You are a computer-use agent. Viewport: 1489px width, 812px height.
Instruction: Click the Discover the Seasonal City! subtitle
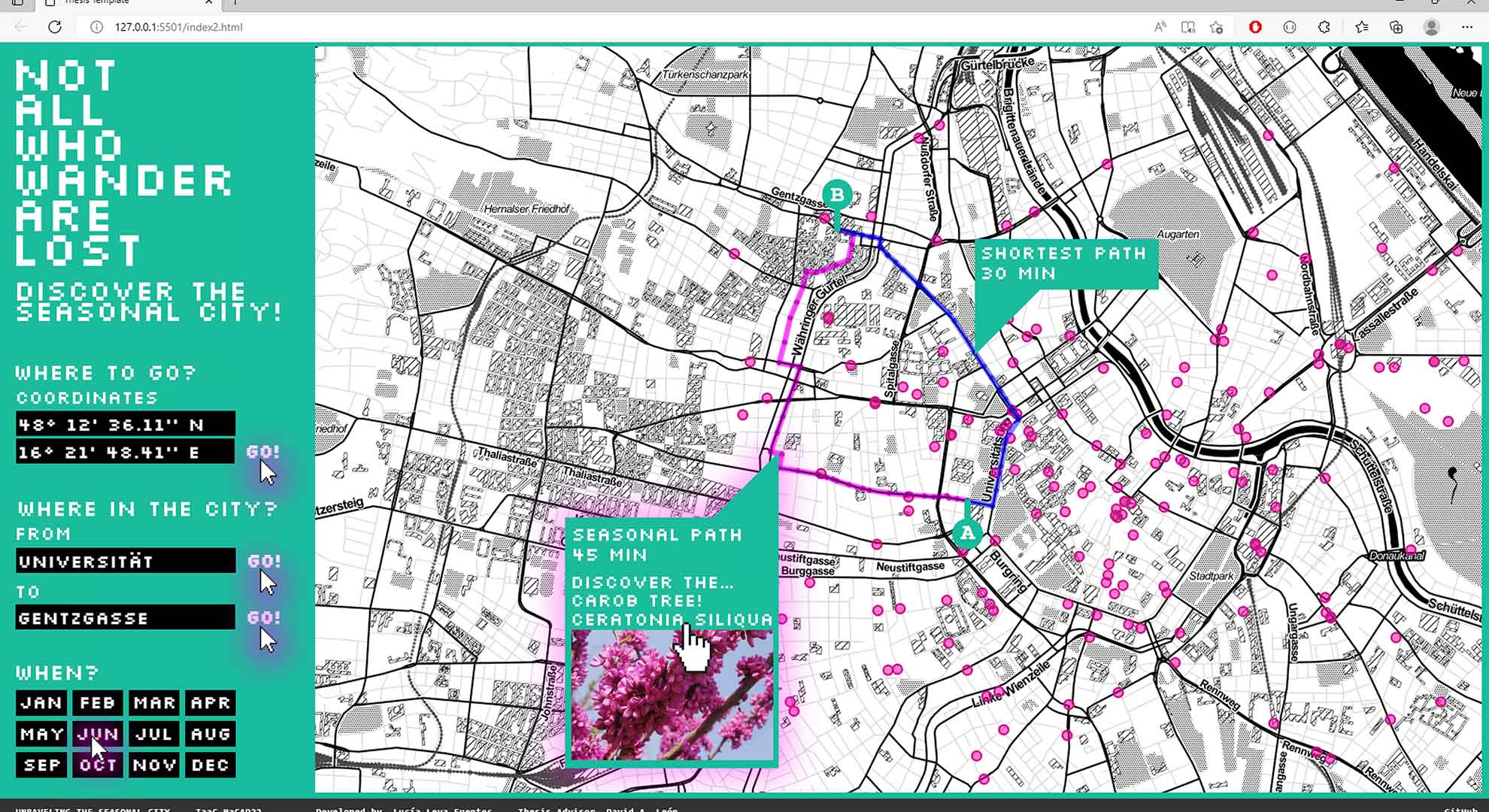[x=149, y=301]
